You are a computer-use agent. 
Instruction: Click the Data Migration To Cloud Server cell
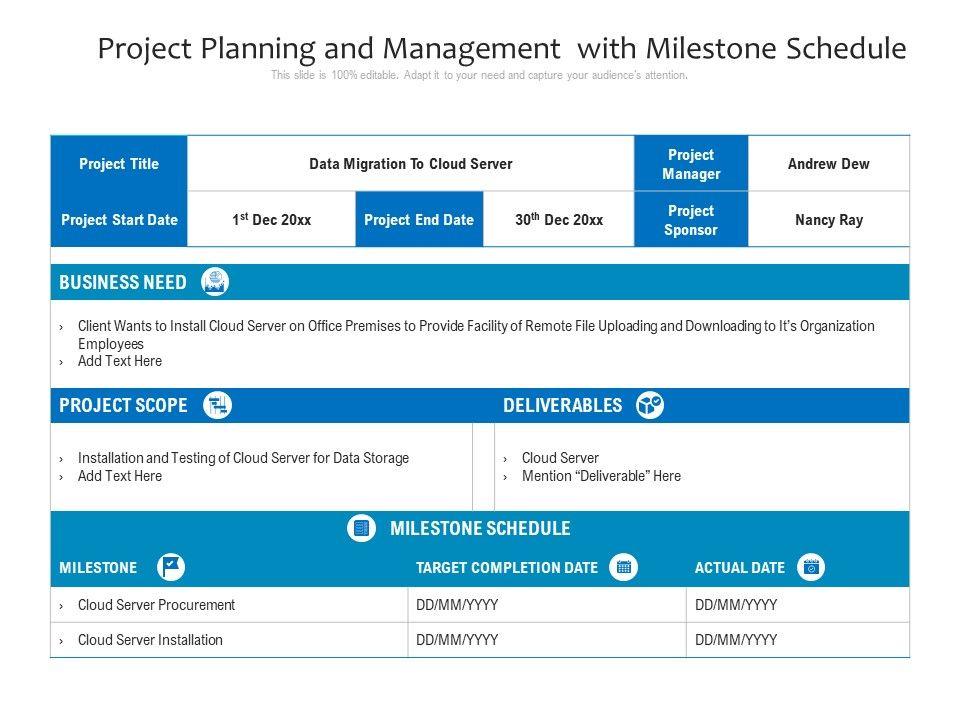tap(410, 164)
